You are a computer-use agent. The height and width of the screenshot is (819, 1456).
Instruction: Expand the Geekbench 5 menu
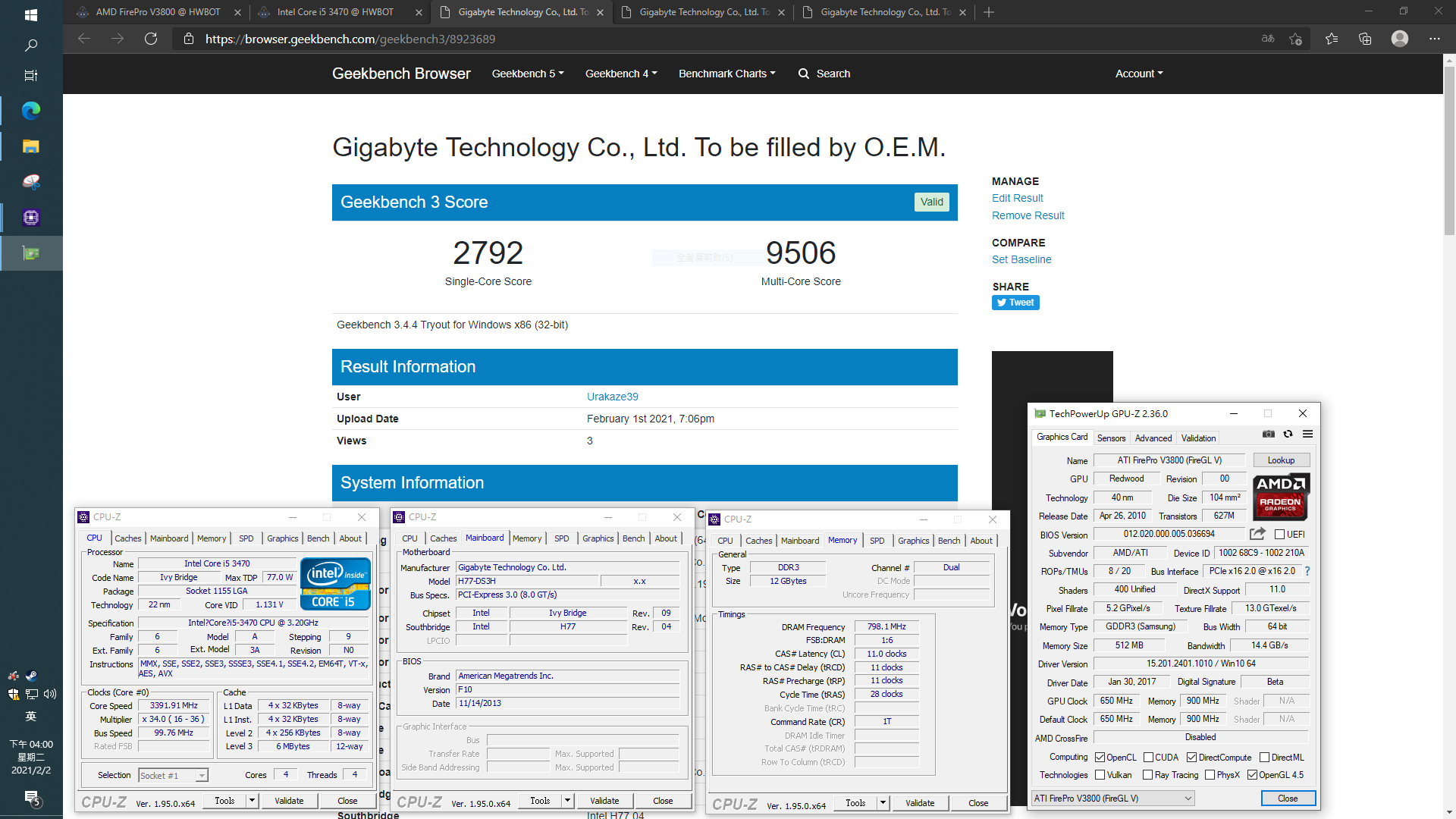coord(528,74)
